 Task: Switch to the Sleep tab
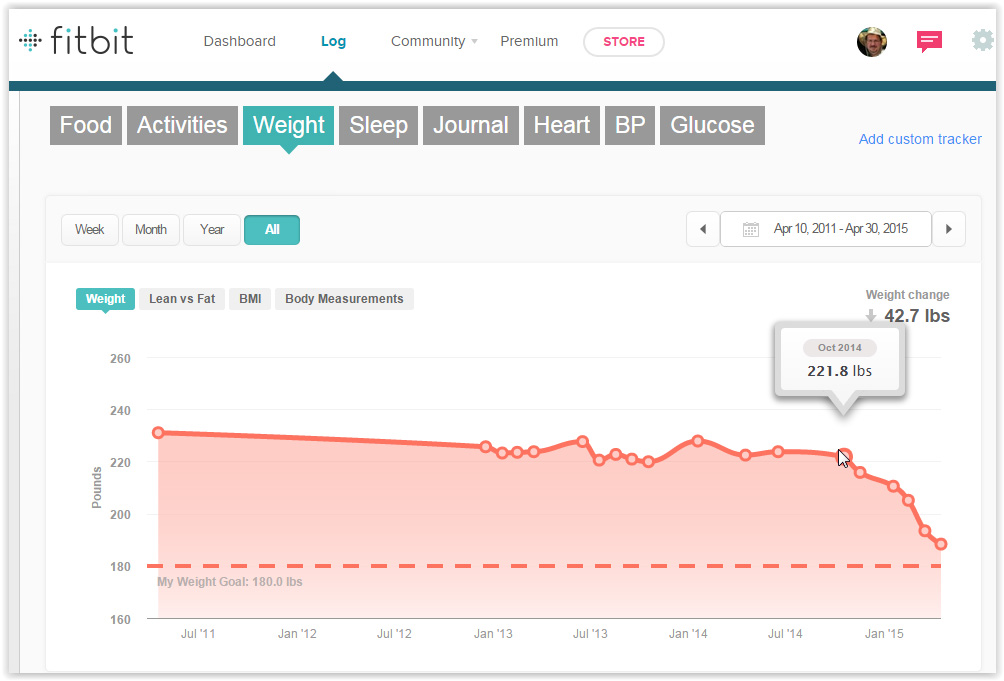[378, 125]
